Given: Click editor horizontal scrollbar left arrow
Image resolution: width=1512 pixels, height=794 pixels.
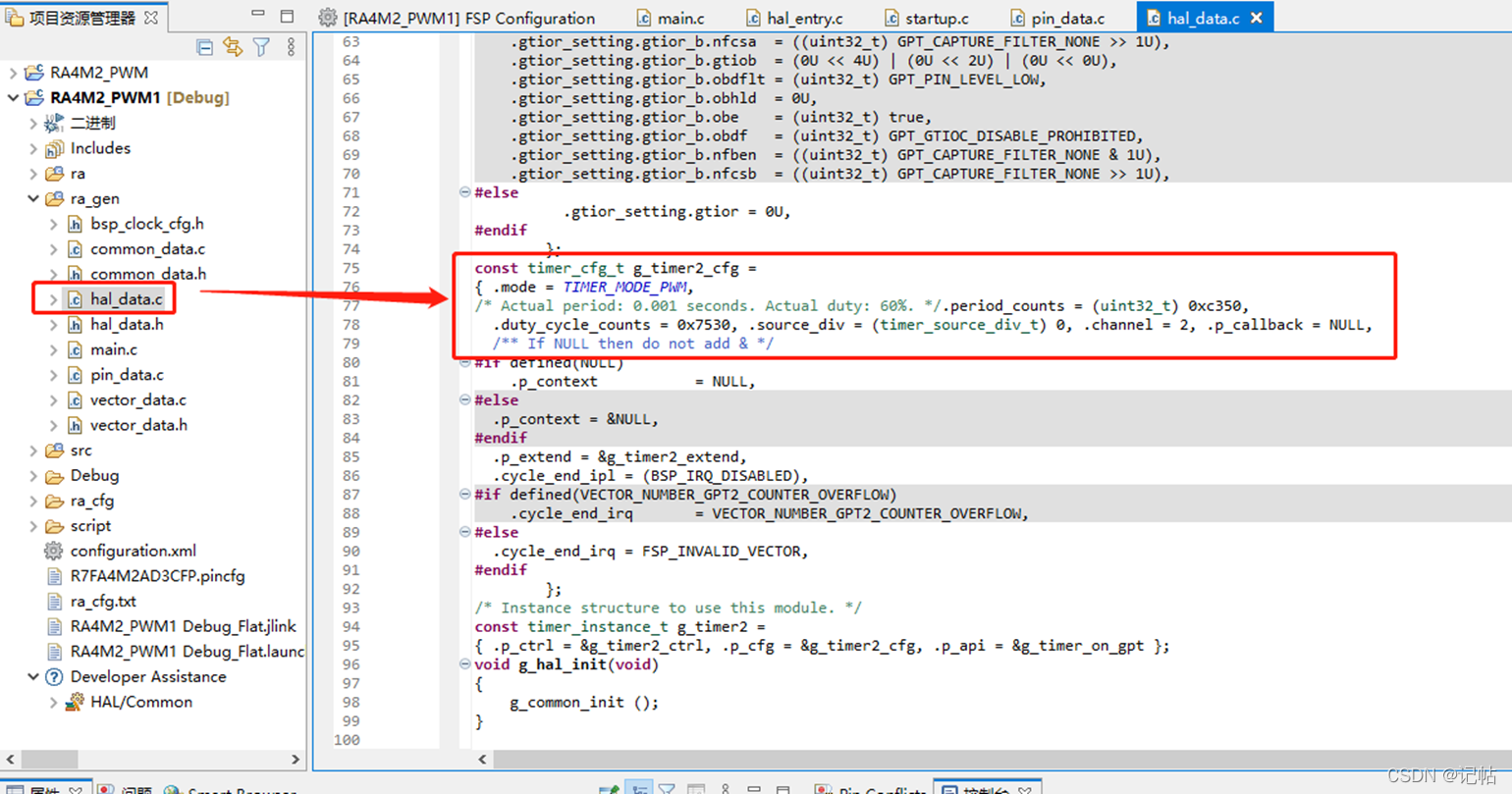Looking at the screenshot, I should [482, 760].
